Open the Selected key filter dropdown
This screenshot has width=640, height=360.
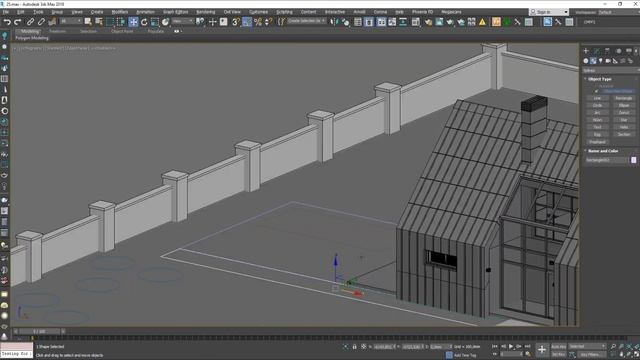(x=587, y=347)
